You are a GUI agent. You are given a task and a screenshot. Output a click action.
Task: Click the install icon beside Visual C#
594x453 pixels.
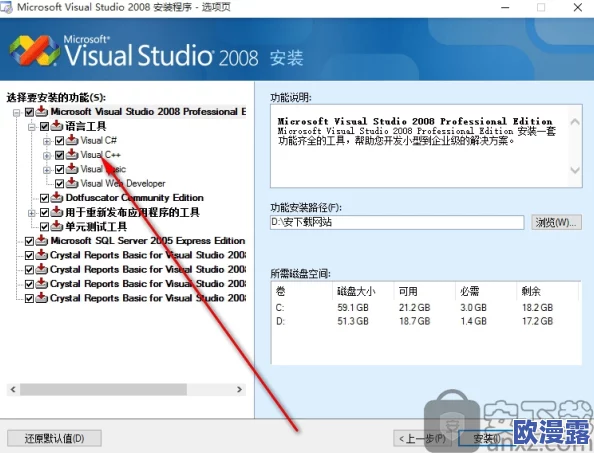72,141
